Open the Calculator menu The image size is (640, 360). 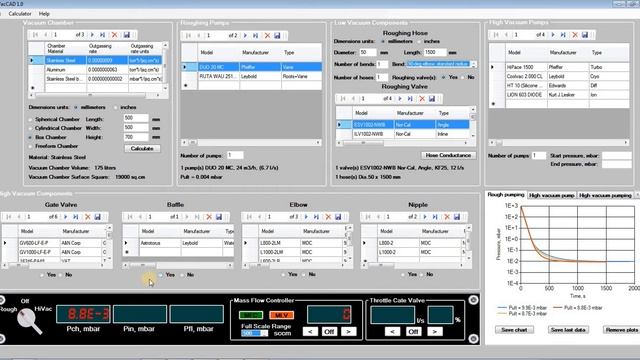click(x=20, y=14)
